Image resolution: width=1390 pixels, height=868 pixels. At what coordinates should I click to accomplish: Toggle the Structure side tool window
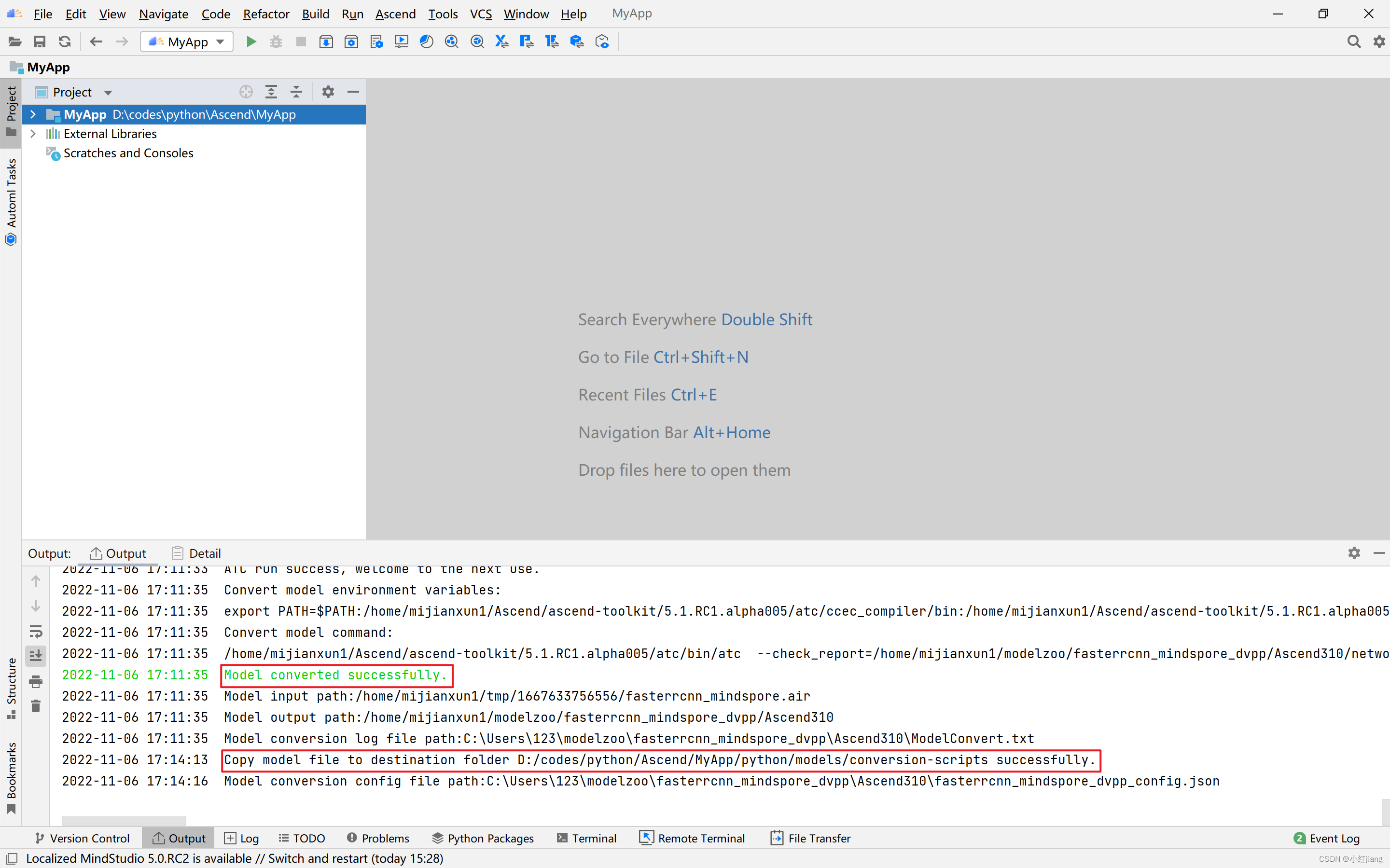(x=11, y=688)
